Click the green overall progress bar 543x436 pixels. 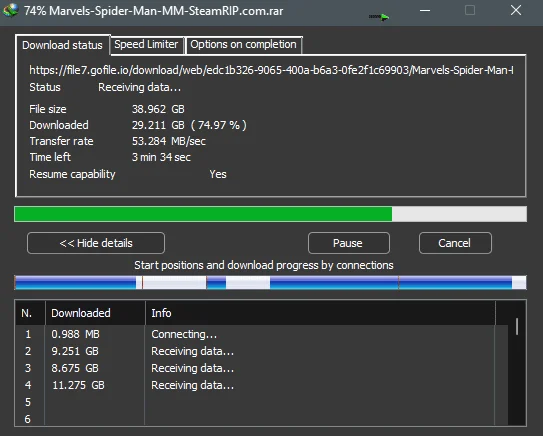tap(270, 214)
